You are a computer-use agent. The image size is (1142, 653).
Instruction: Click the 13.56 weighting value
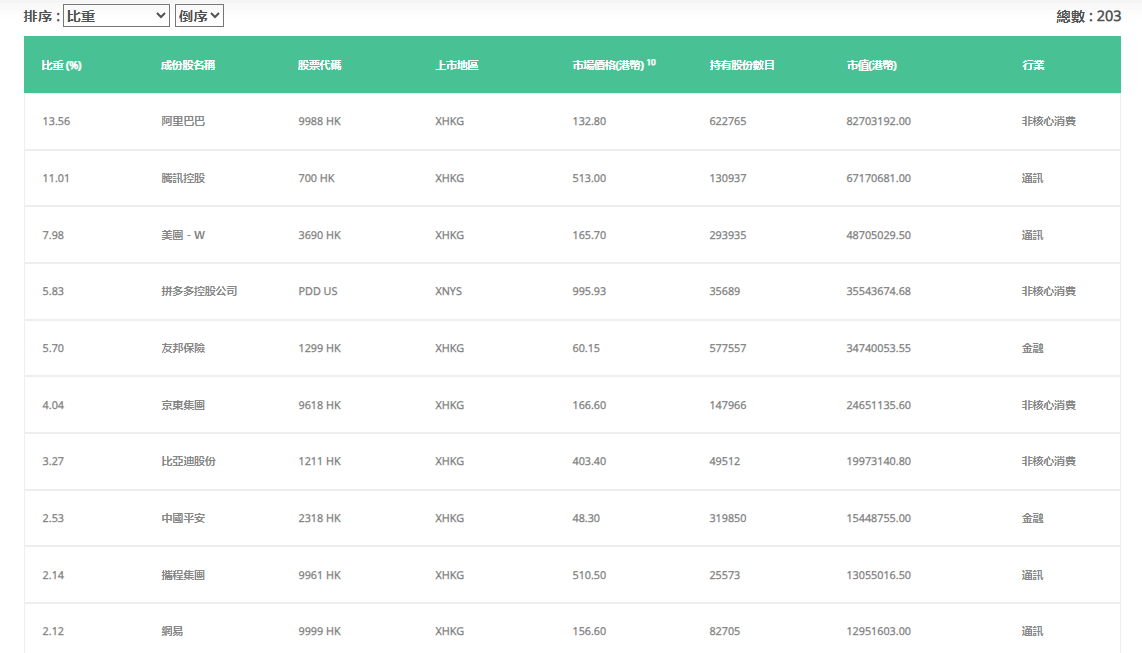[56, 122]
